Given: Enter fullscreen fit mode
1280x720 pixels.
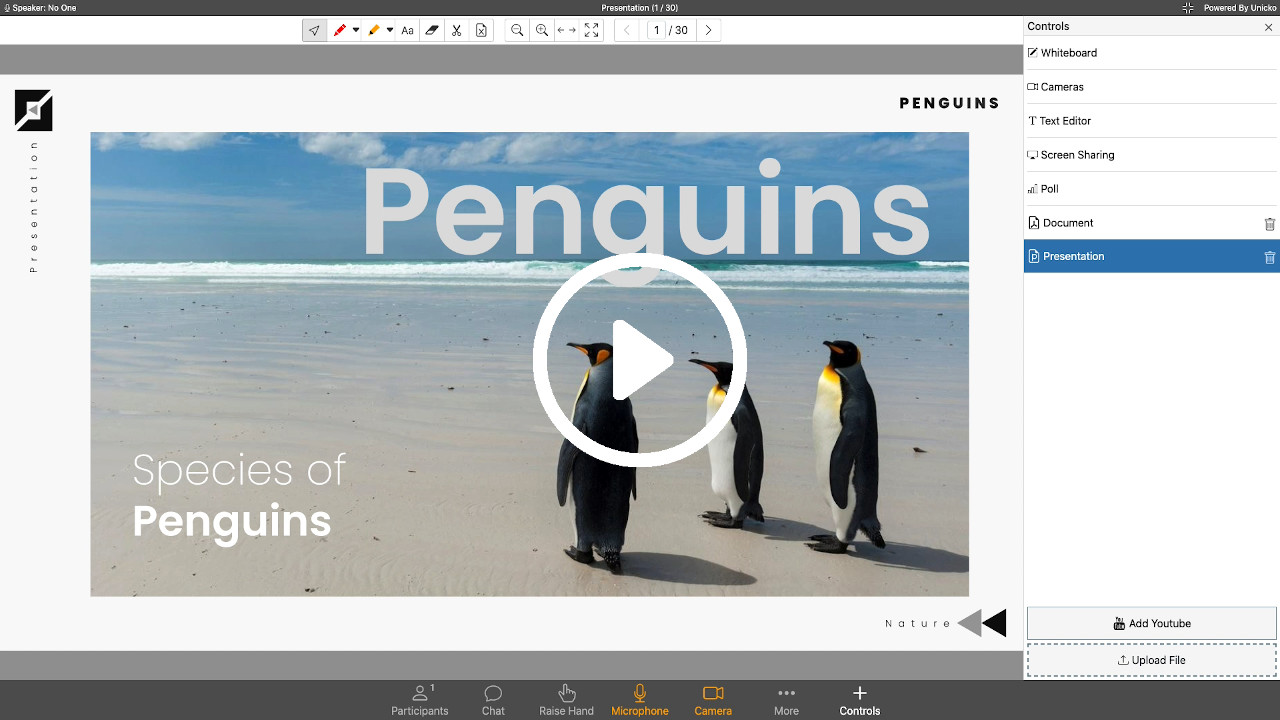Looking at the screenshot, I should point(592,30).
